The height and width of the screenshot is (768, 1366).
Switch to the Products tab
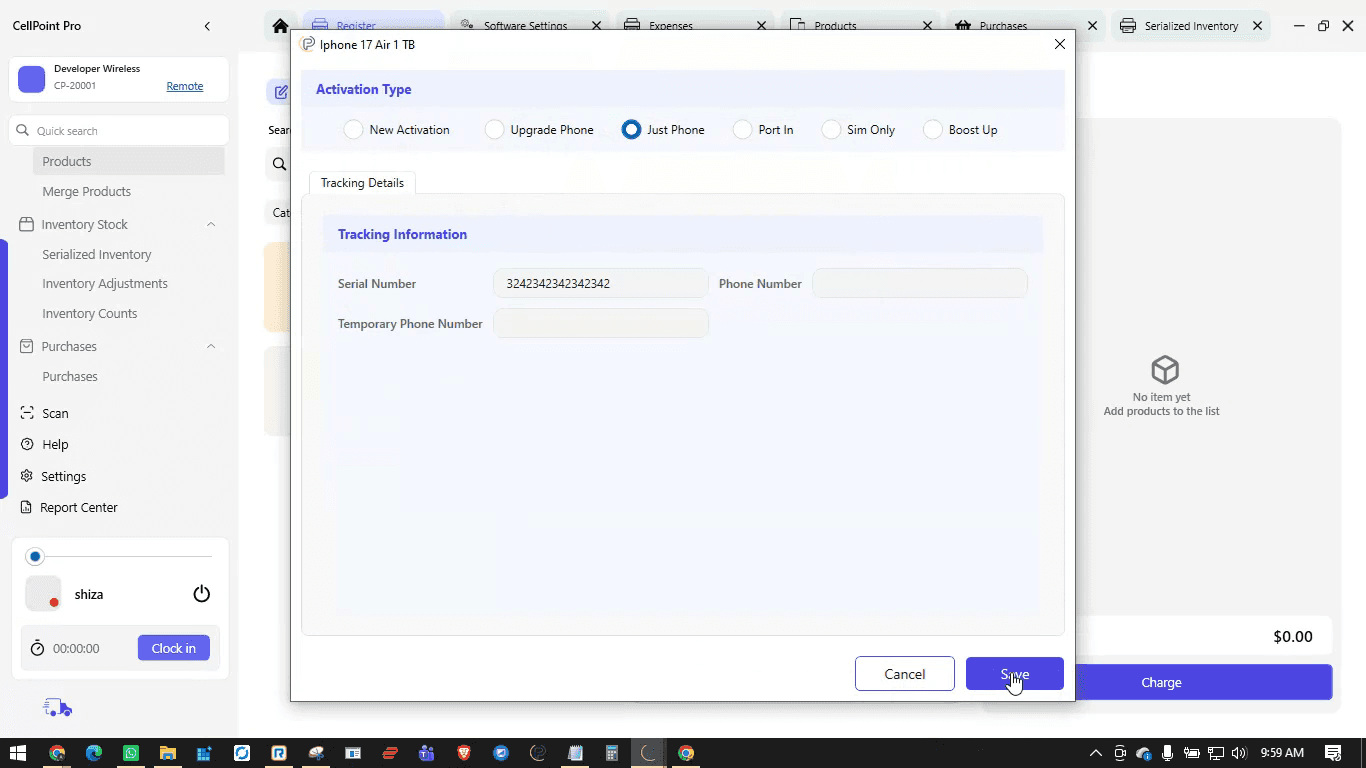(859, 26)
